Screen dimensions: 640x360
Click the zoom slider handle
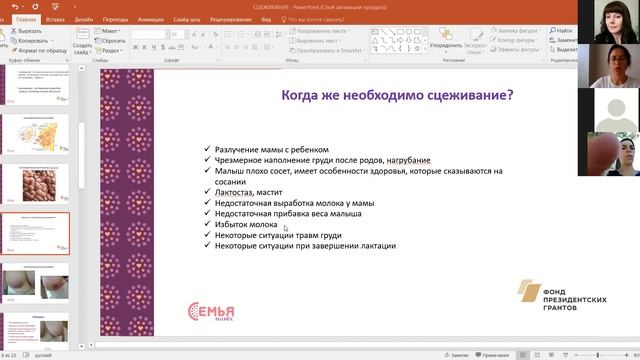(598, 355)
